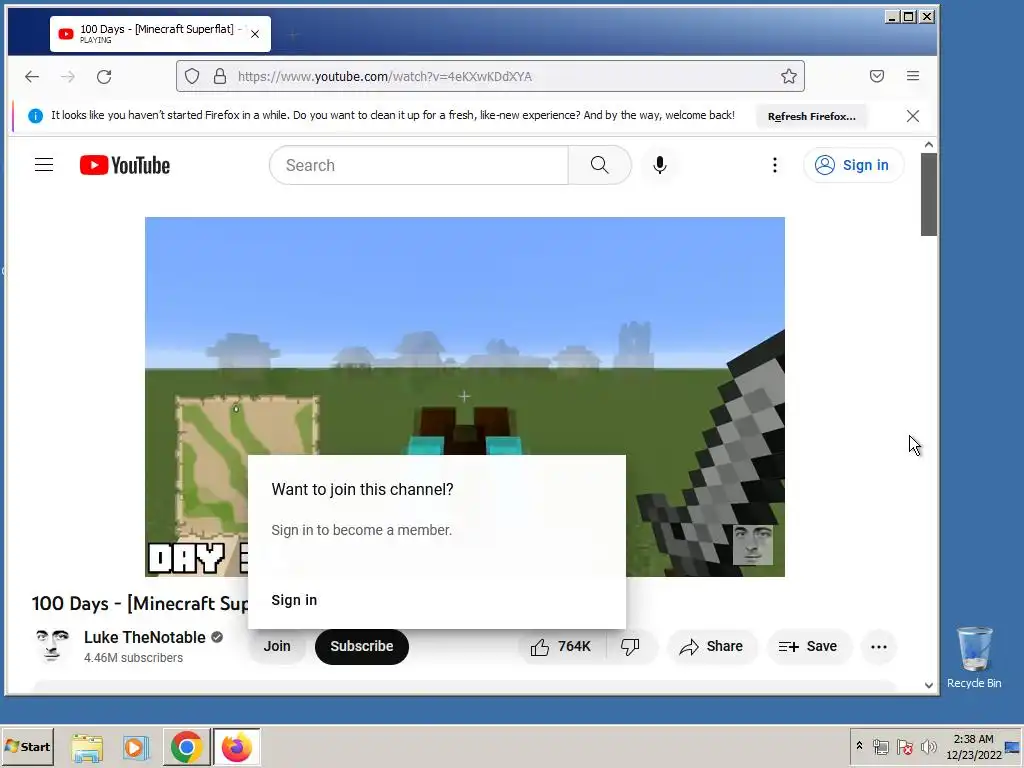Image resolution: width=1024 pixels, height=768 pixels.
Task: Click the YouTube Search field
Action: pos(419,165)
